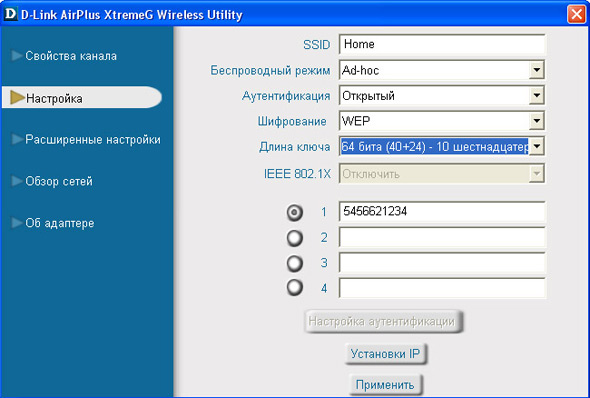Expand the Длина ключа dropdown arrow

(x=537, y=146)
